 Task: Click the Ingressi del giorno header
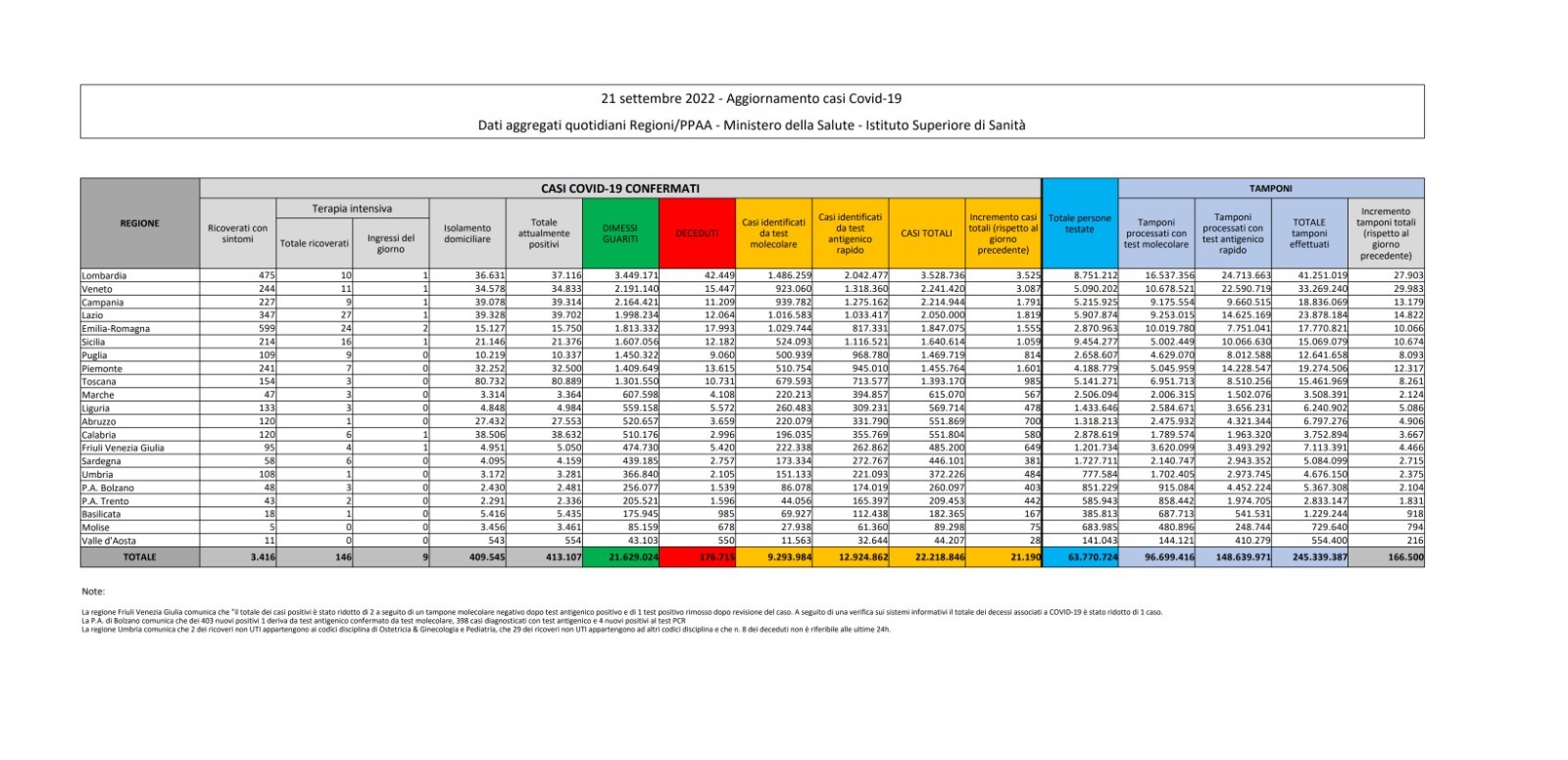(x=390, y=243)
